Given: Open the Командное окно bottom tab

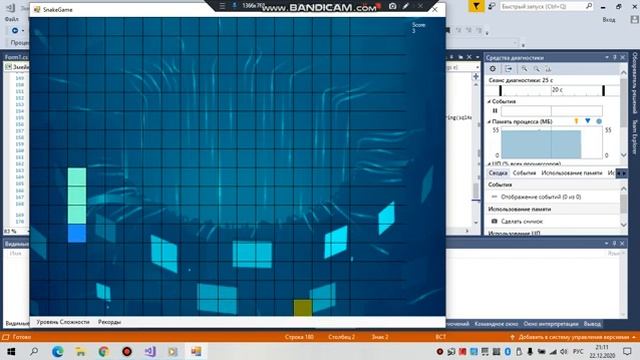Looking at the screenshot, I should (496, 324).
